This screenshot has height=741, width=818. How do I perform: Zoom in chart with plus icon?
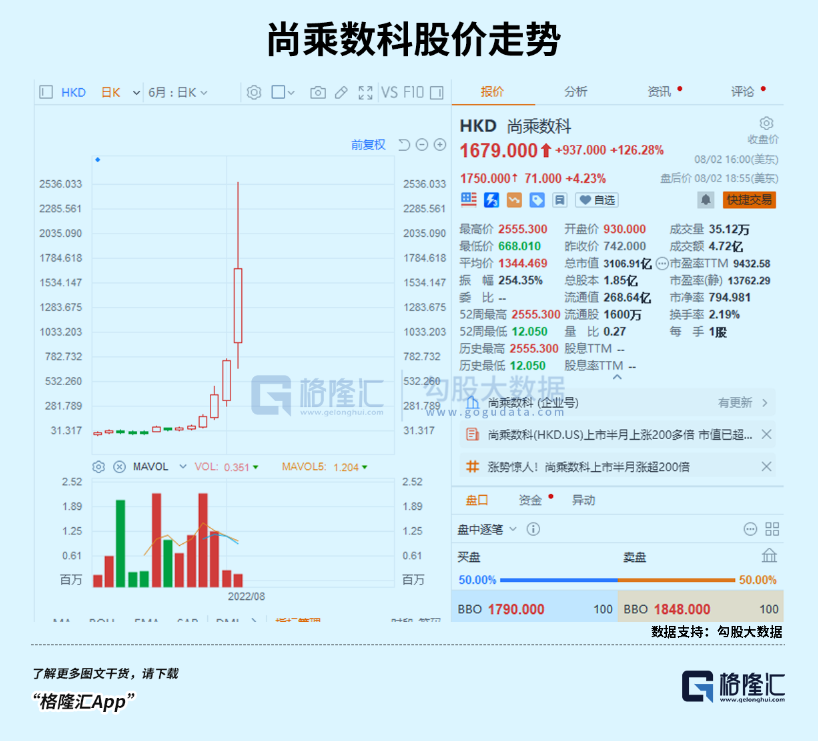click(440, 145)
